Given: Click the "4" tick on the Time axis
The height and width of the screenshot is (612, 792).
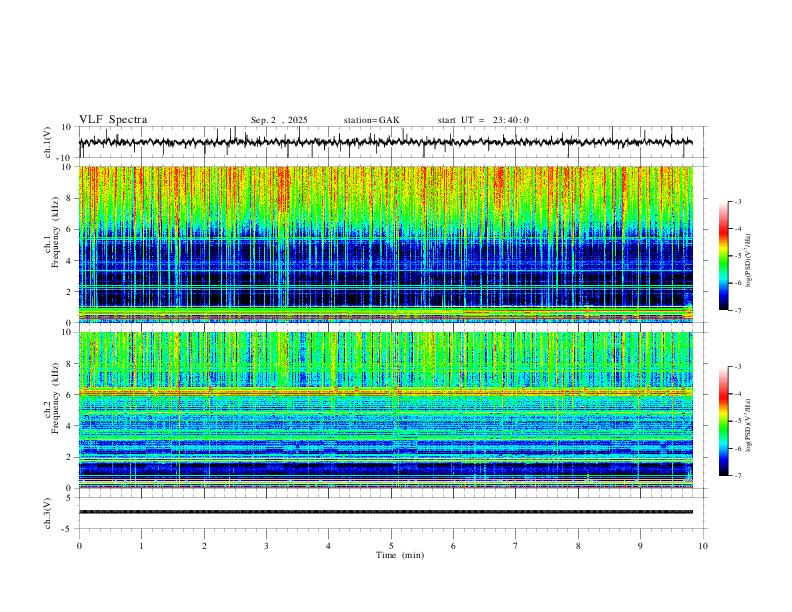Looking at the screenshot, I should click(328, 546).
